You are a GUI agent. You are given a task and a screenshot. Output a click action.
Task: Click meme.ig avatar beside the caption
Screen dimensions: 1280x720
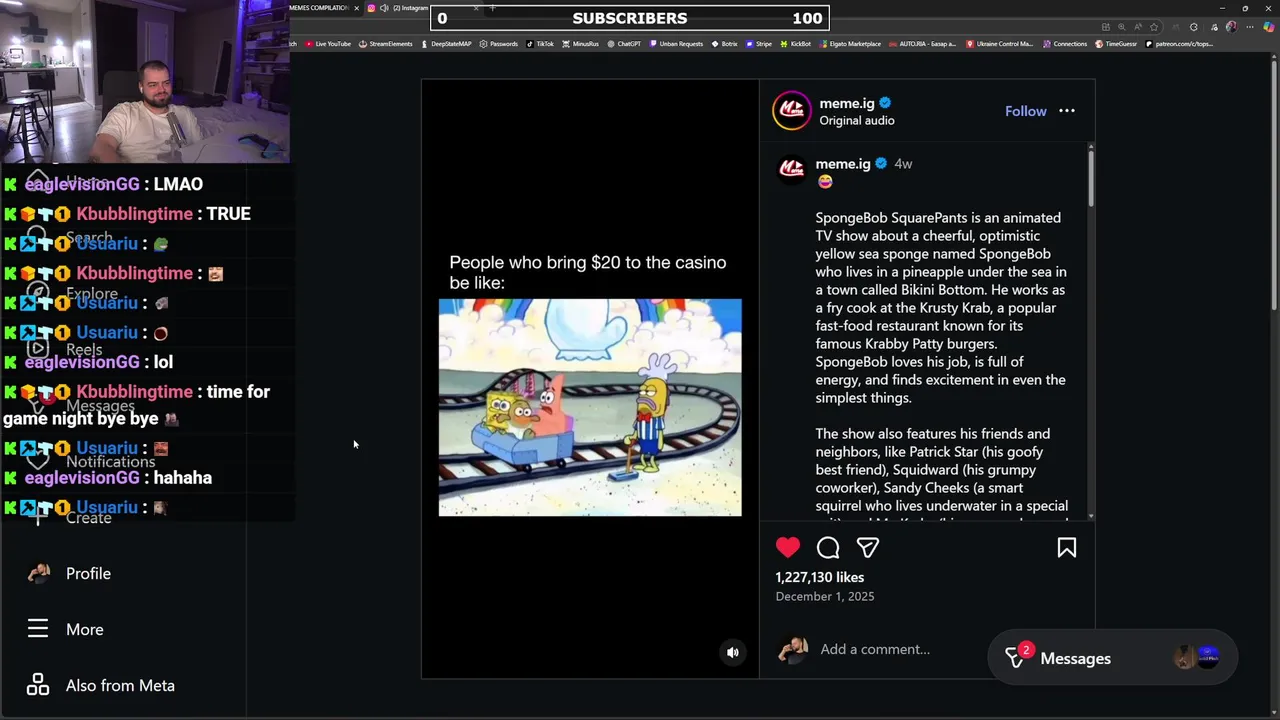792,168
